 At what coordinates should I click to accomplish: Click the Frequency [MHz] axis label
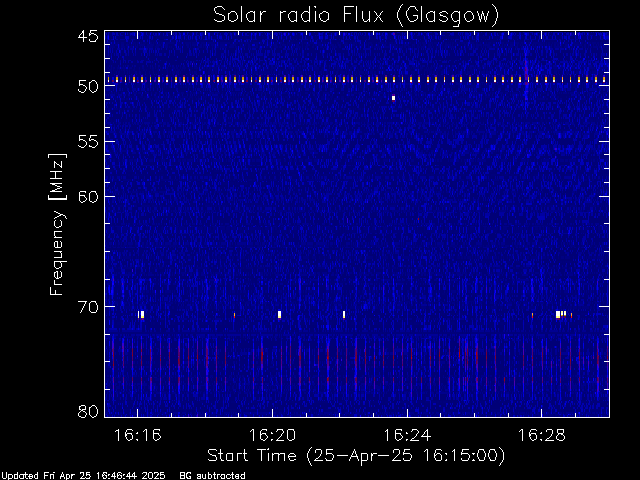coord(57,224)
